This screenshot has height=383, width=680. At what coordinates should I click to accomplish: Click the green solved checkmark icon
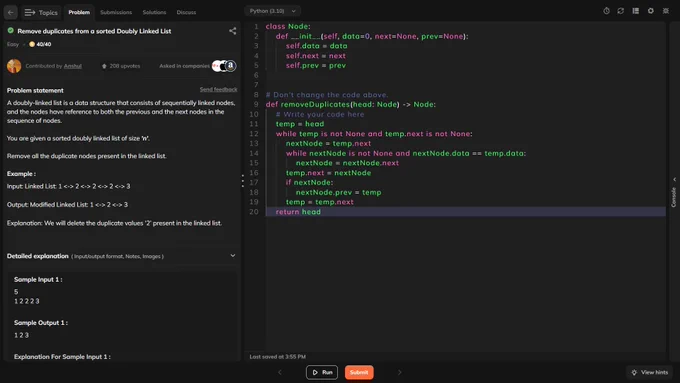coord(10,30)
